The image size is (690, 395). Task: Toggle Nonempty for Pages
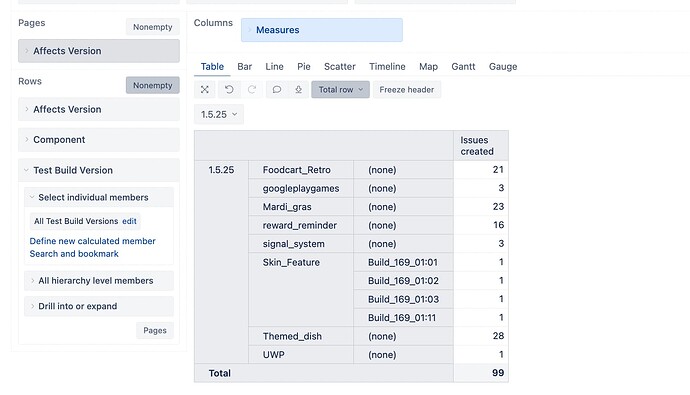pyautogui.click(x=153, y=27)
